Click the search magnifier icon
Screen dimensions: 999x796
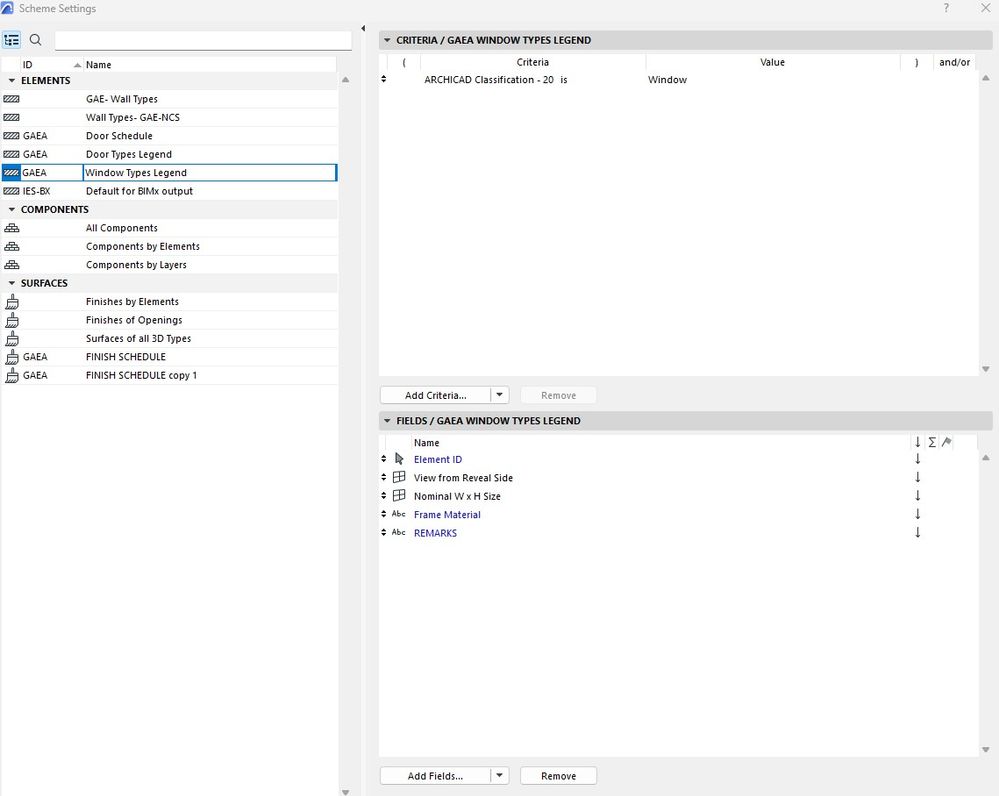coord(36,40)
